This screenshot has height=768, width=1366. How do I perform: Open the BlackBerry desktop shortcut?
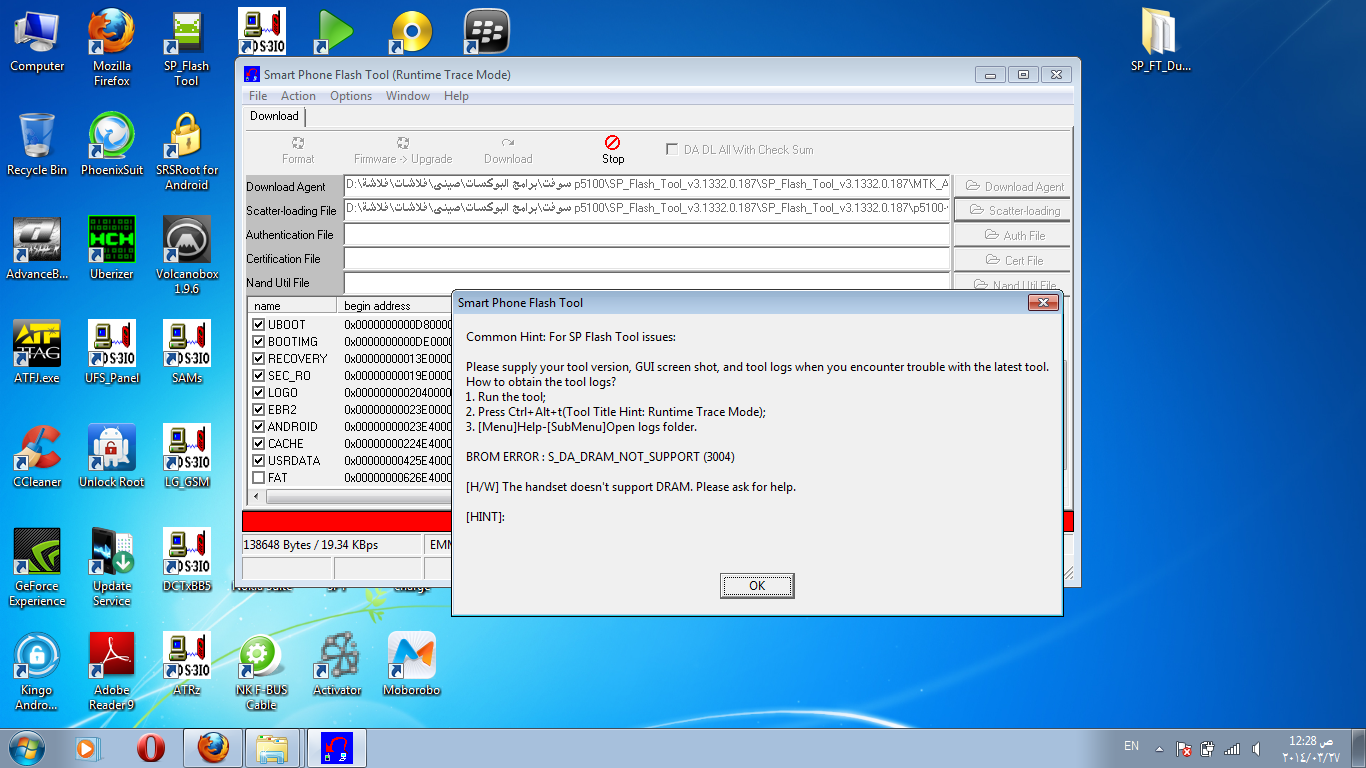coord(487,32)
